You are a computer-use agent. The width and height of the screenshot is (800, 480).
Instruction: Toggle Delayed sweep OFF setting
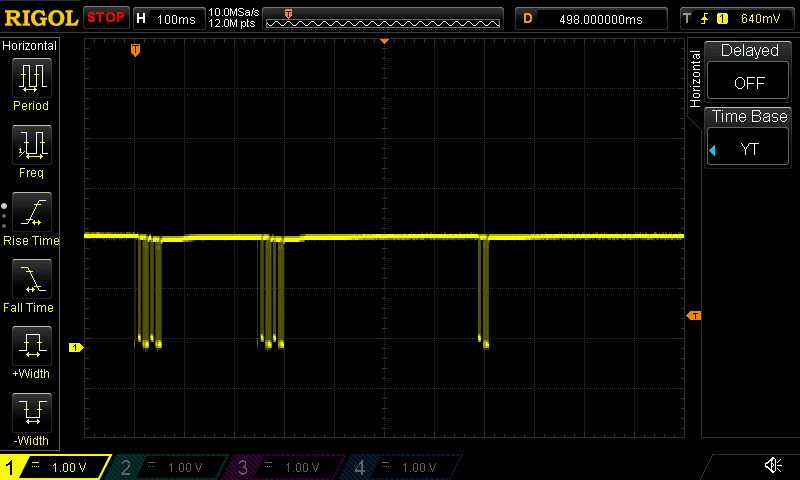pyautogui.click(x=749, y=70)
